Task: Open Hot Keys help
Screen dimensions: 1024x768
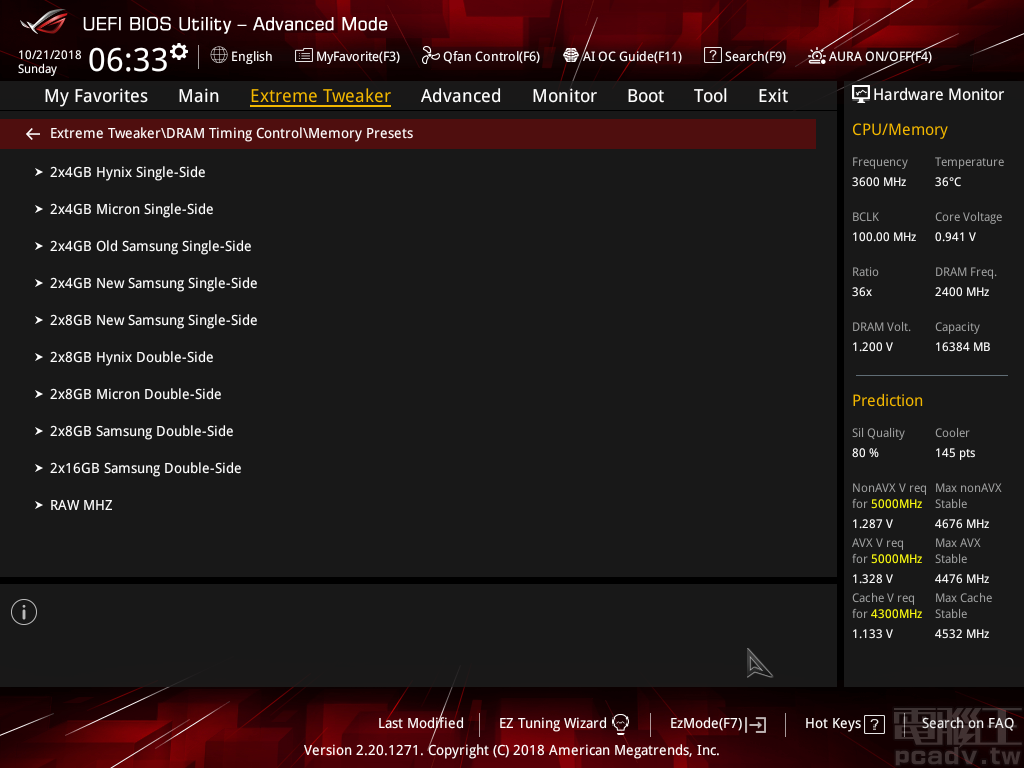Action: [x=833, y=723]
